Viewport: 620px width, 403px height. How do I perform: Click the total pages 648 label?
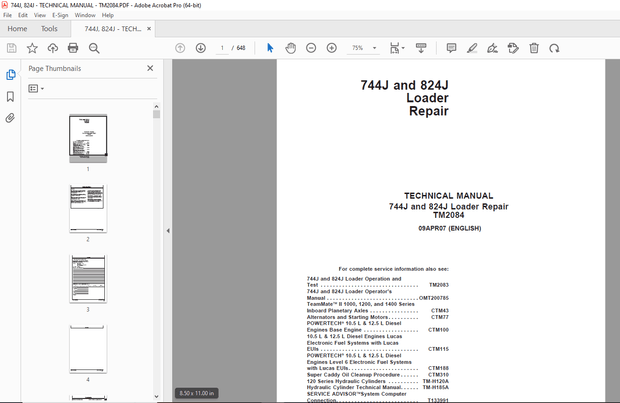[241, 48]
